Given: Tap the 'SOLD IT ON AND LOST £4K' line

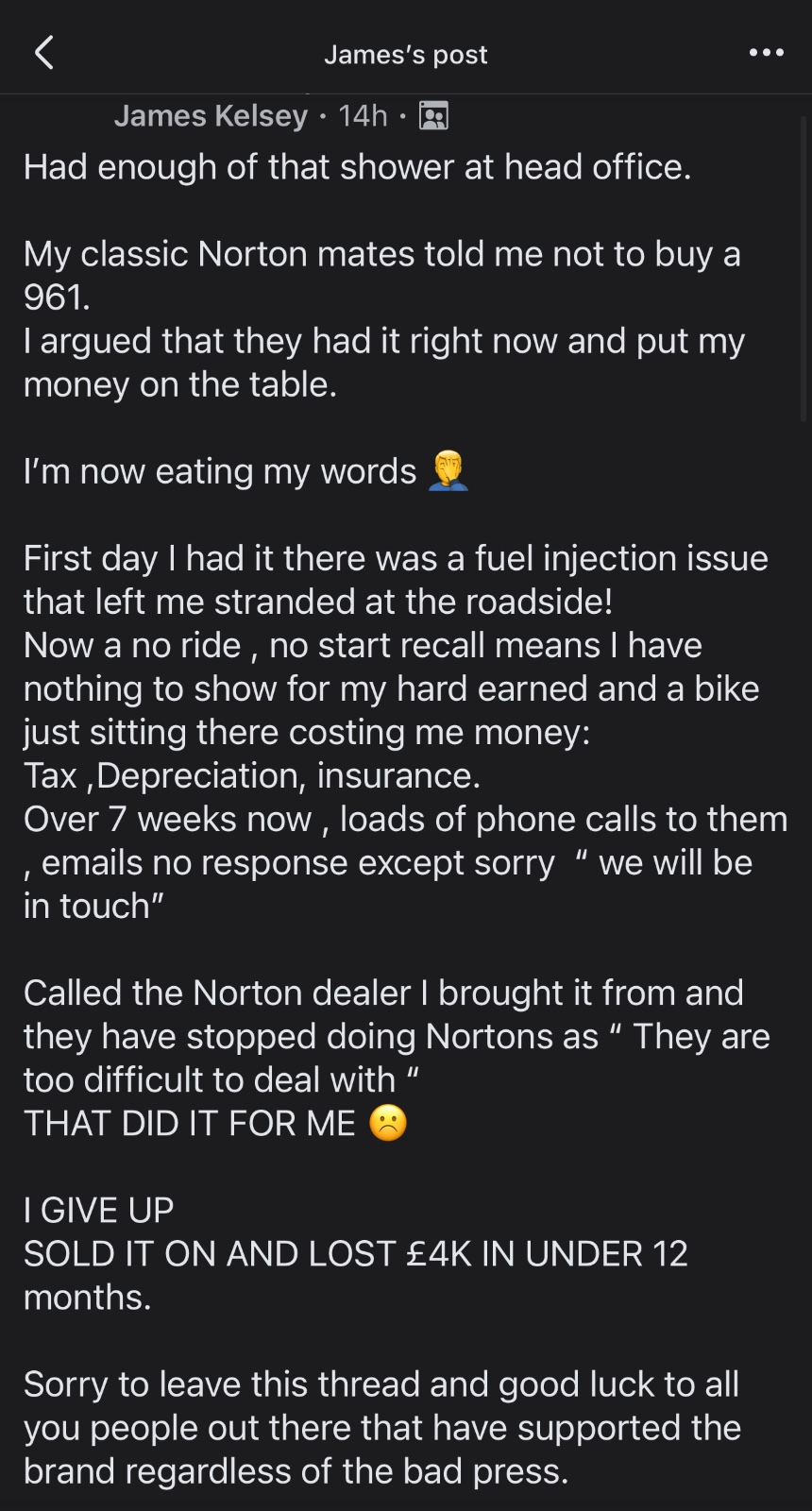Looking at the screenshot, I should pos(355,1253).
